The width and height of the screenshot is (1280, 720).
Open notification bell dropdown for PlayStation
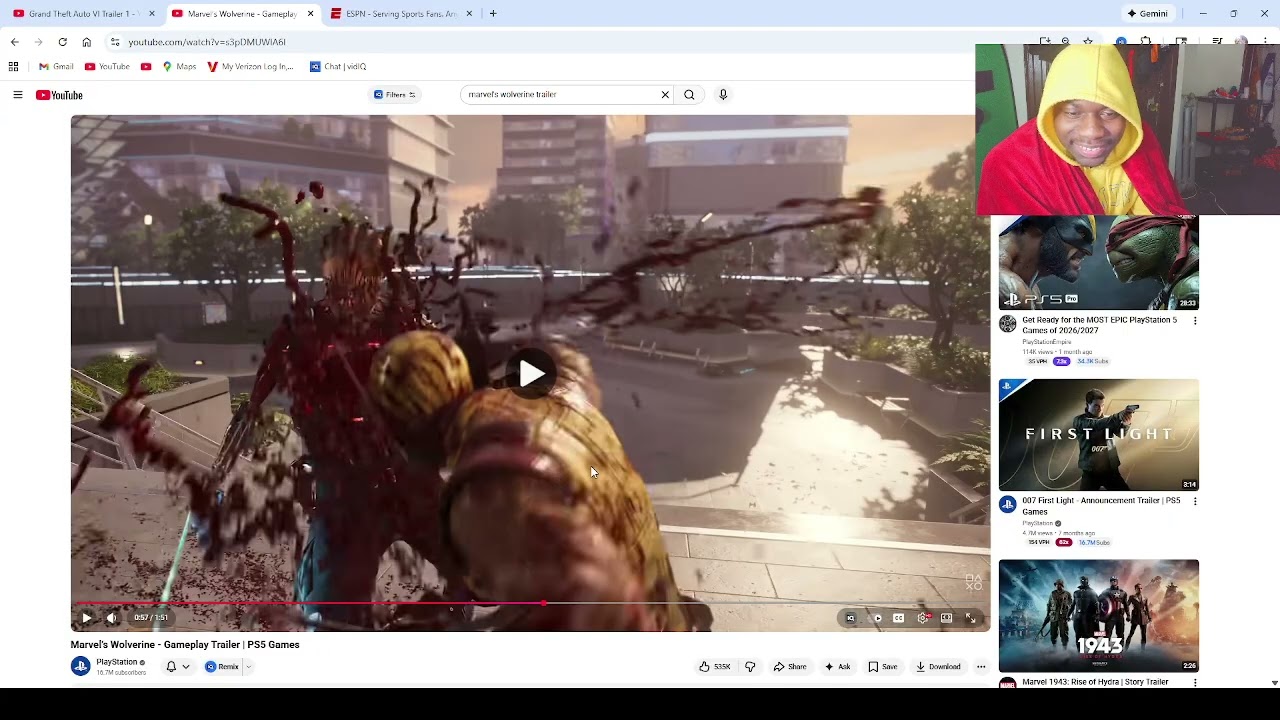(177, 667)
